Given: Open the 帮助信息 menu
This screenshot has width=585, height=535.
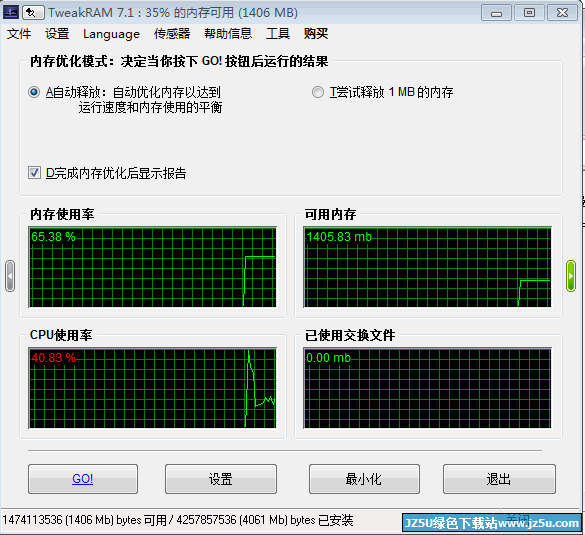Looking at the screenshot, I should [228, 34].
